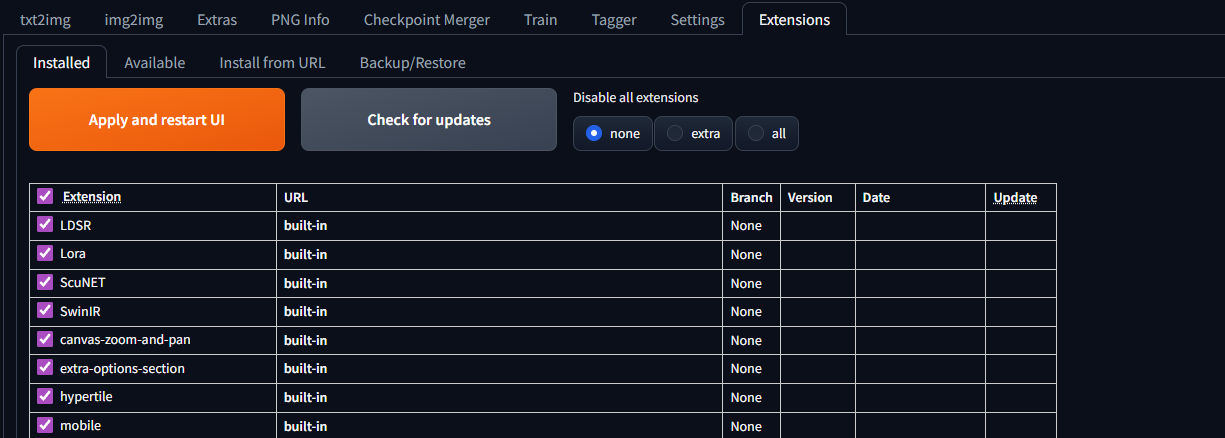
Task: Switch to the Available extensions sub-tab
Action: coord(155,62)
